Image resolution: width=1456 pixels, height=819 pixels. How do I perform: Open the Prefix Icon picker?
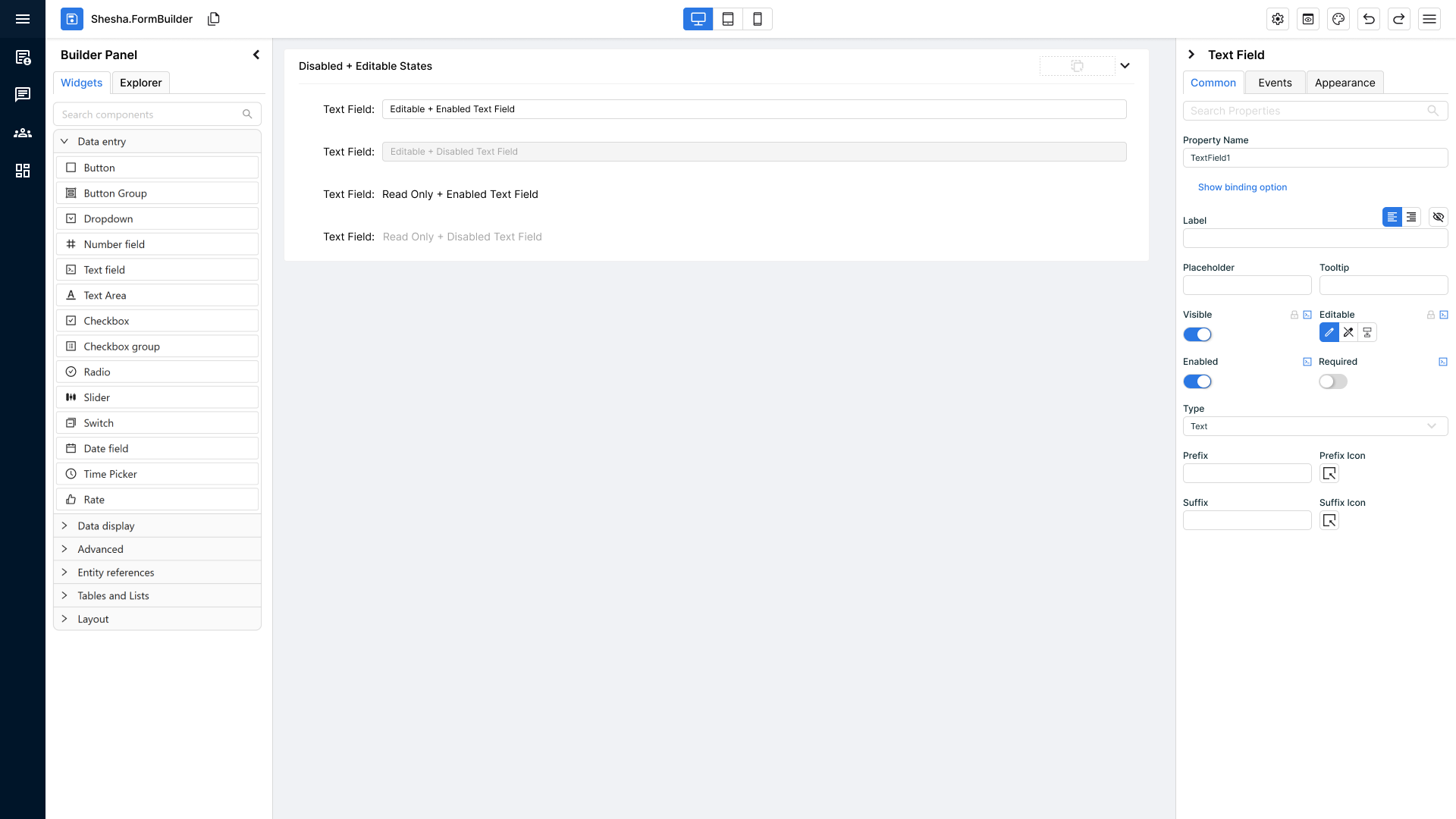[1329, 474]
